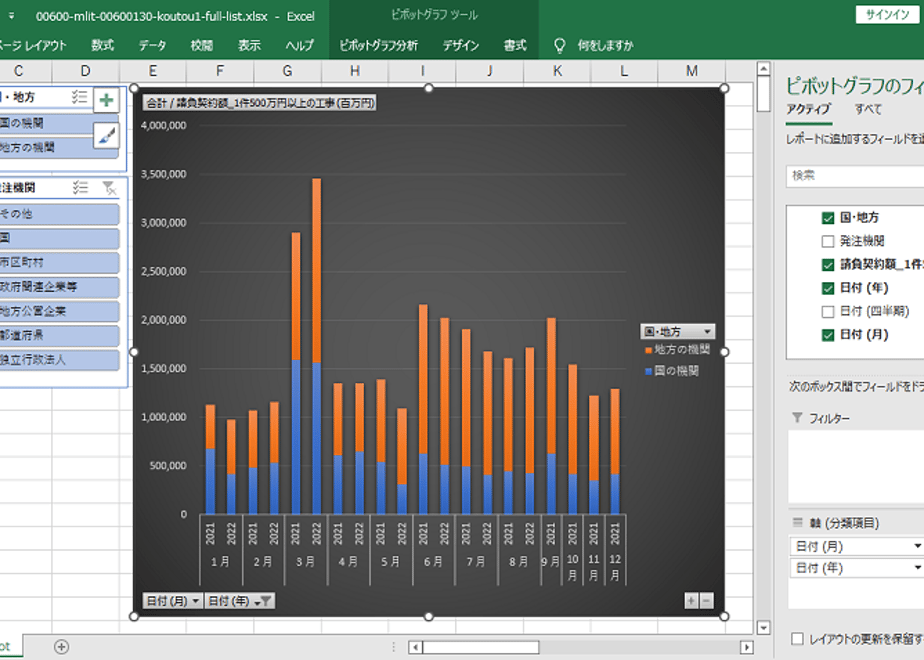Click the horizontal scrollbar thumb
Screen dimensions: 924x660
(481, 647)
